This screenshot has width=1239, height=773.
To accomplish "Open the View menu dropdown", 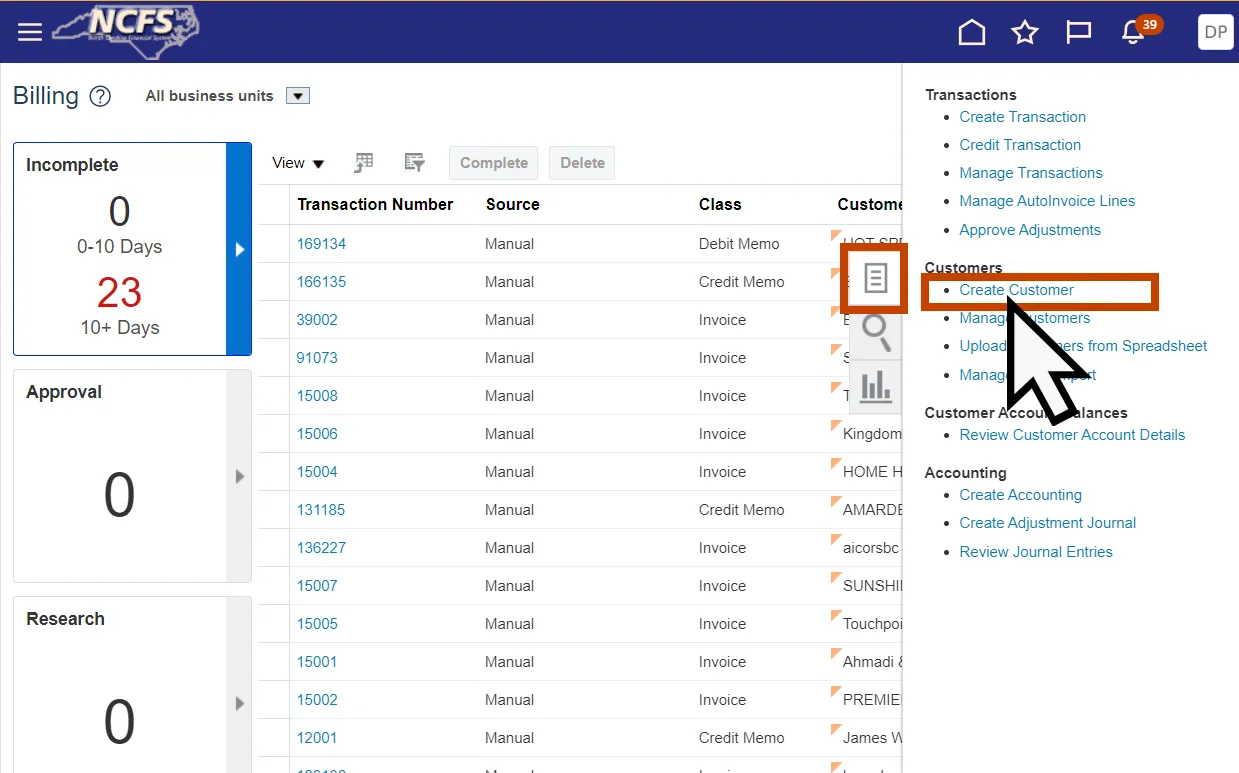I will [x=299, y=163].
